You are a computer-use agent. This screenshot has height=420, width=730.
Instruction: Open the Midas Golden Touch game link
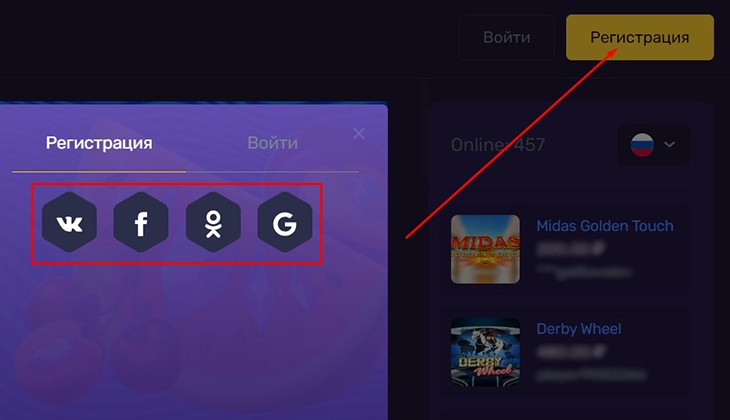pos(605,226)
